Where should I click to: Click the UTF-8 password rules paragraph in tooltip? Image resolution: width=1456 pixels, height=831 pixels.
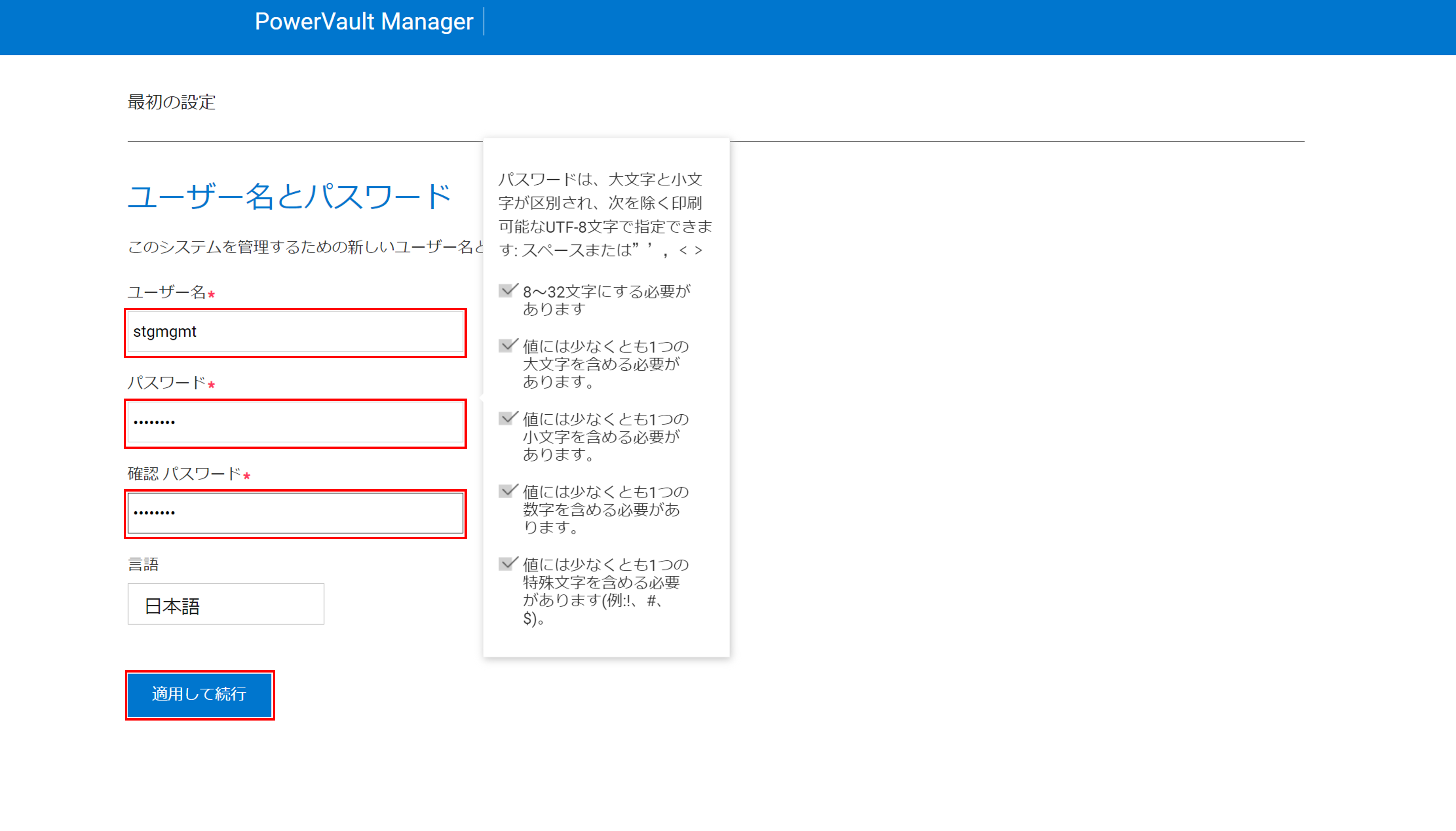605,215
